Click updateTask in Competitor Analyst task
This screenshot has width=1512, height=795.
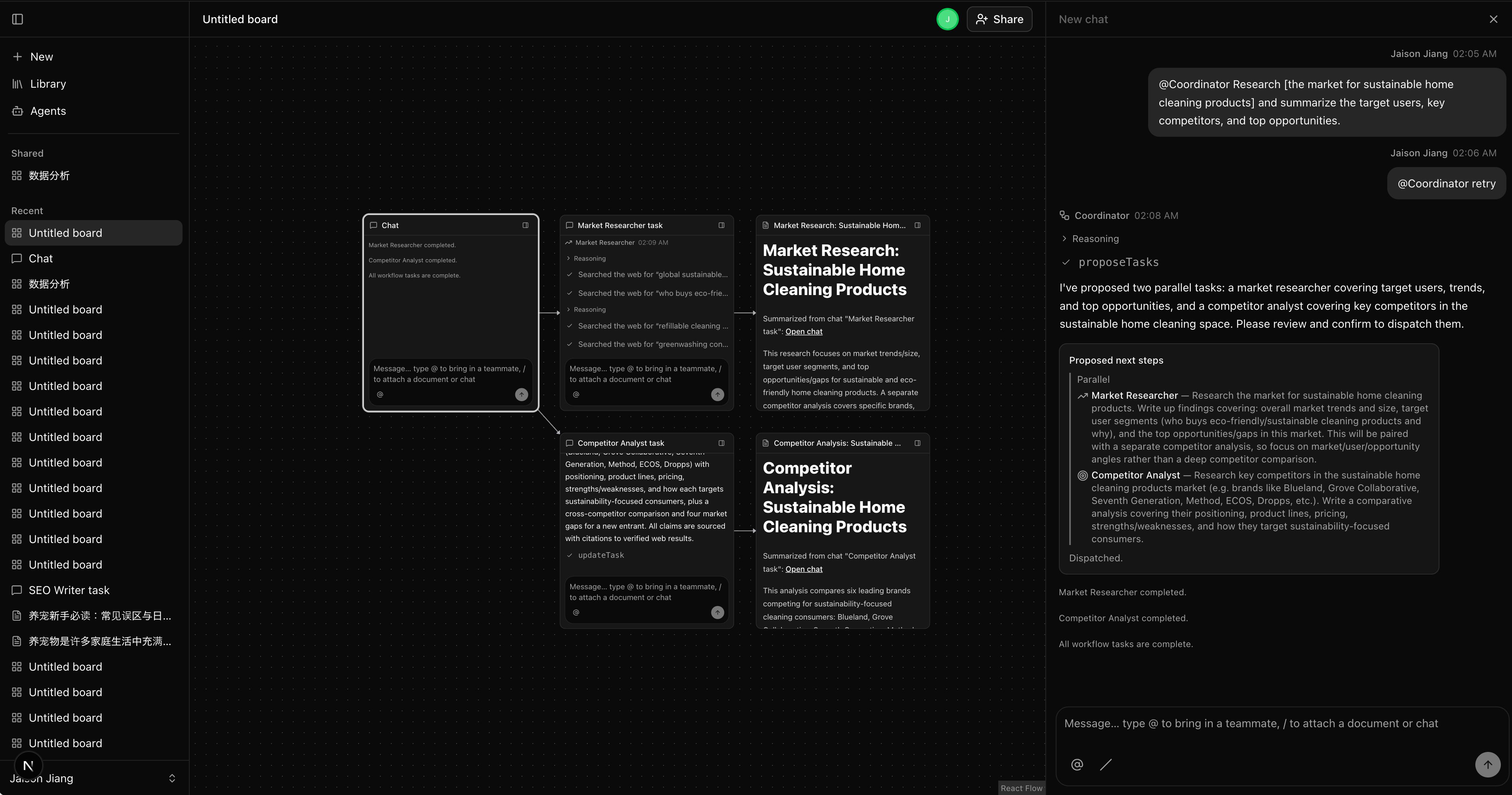point(595,555)
